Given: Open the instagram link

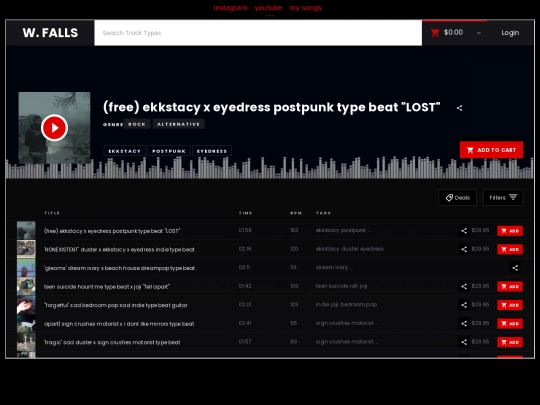Looking at the screenshot, I should [230, 8].
